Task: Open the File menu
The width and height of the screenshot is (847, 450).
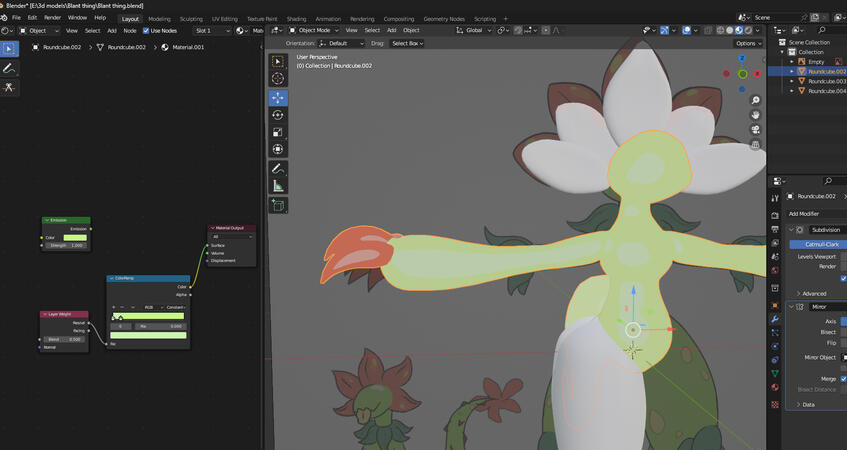Action: point(16,18)
